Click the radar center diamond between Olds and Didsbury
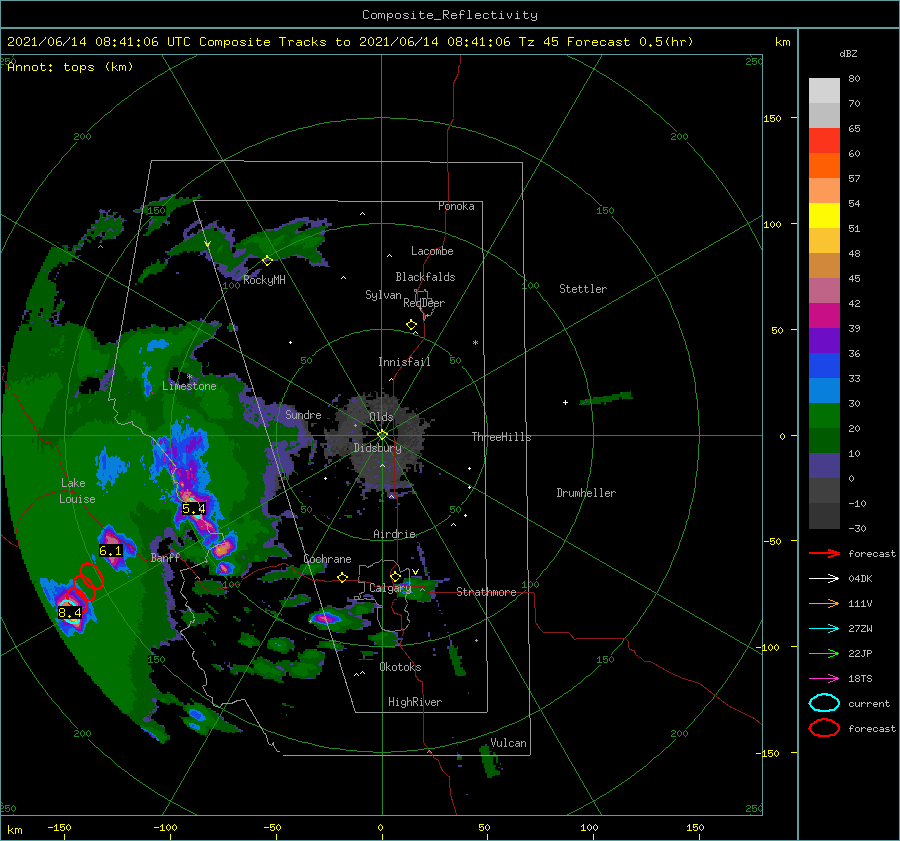Image resolution: width=900 pixels, height=841 pixels. coord(382,435)
